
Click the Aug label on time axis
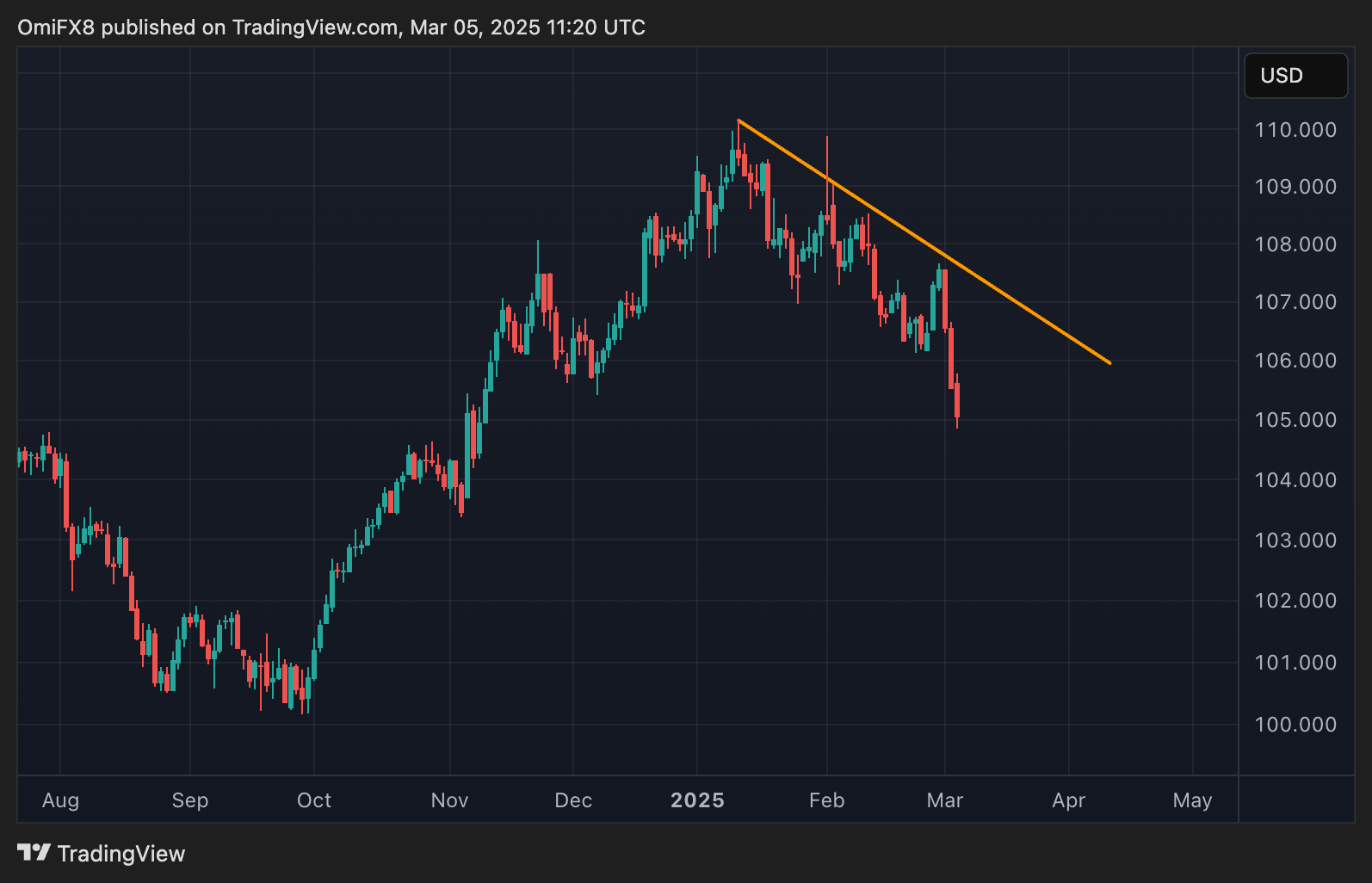point(60,800)
